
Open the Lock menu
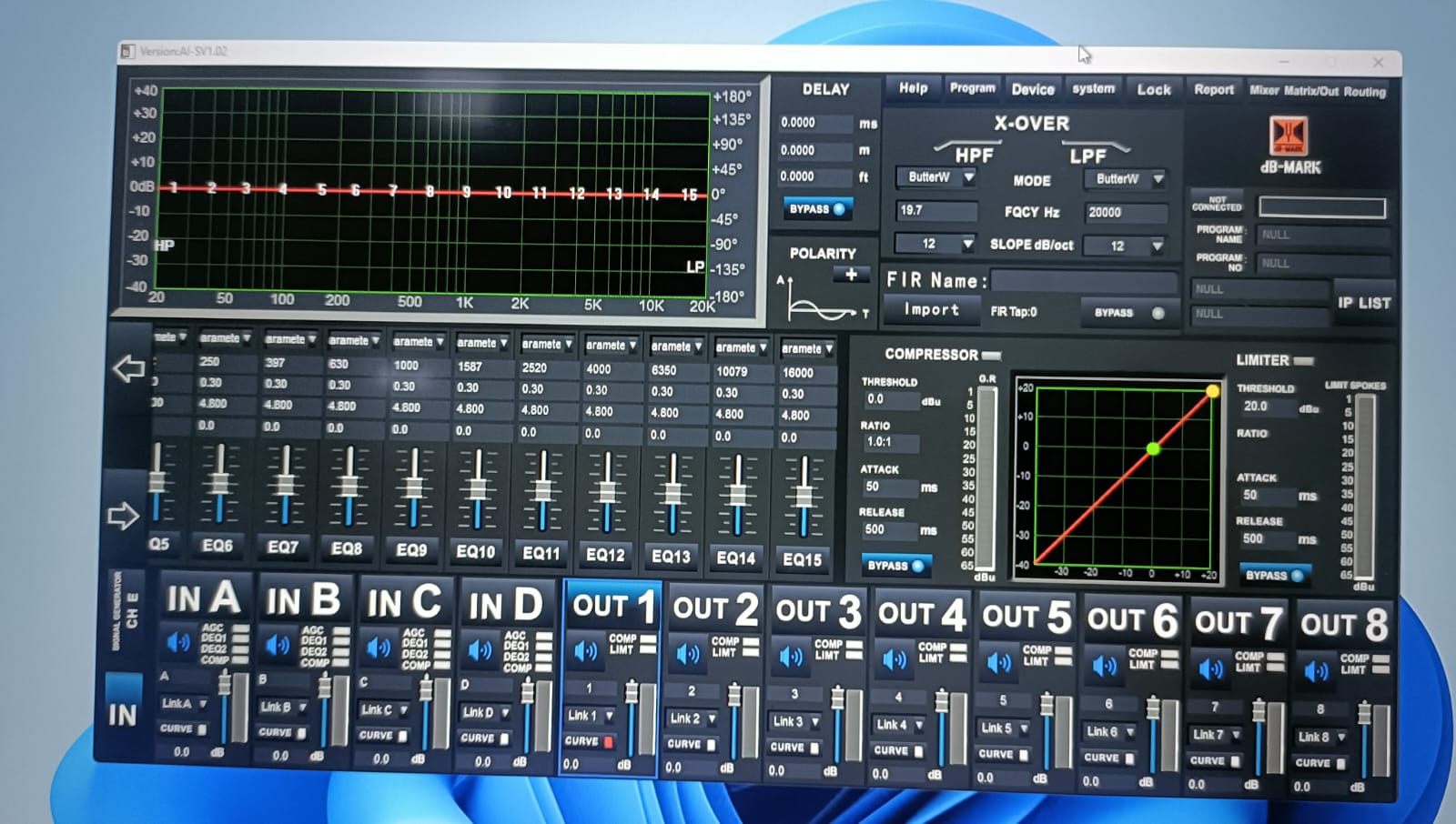point(1154,89)
